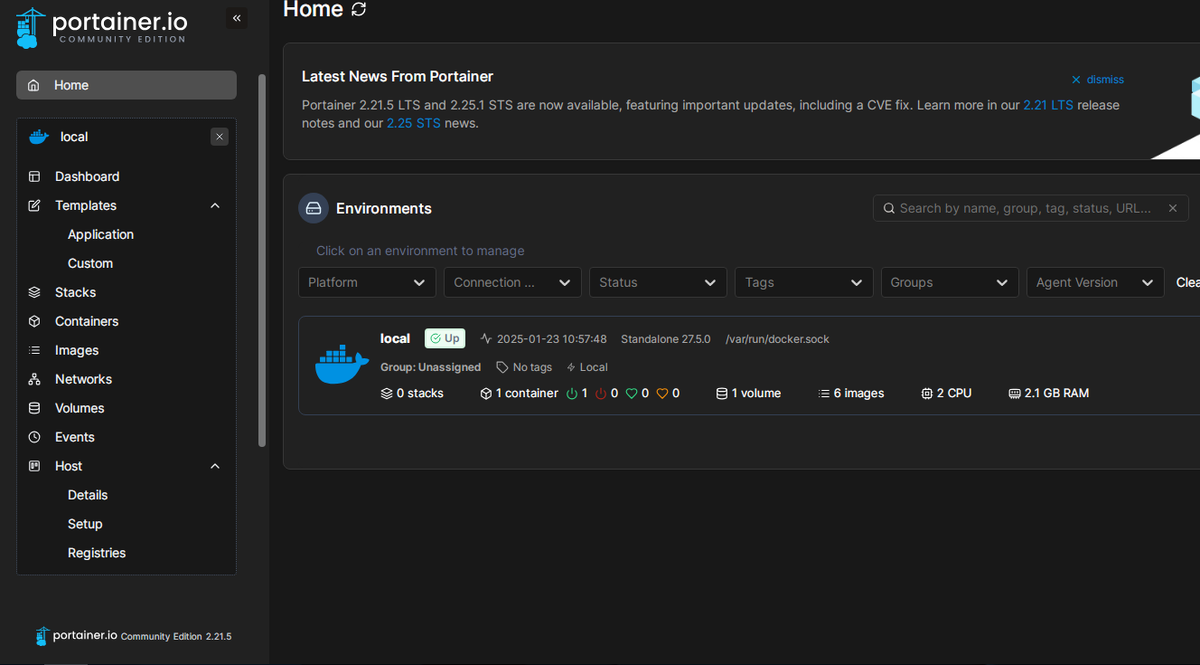Open the local environment name link

[x=395, y=338]
